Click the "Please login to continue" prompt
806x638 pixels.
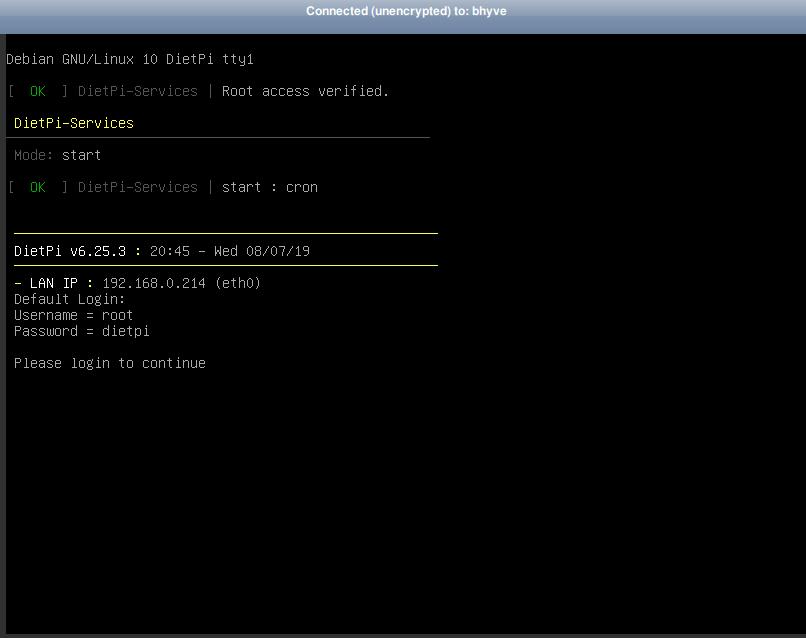[x=110, y=363]
